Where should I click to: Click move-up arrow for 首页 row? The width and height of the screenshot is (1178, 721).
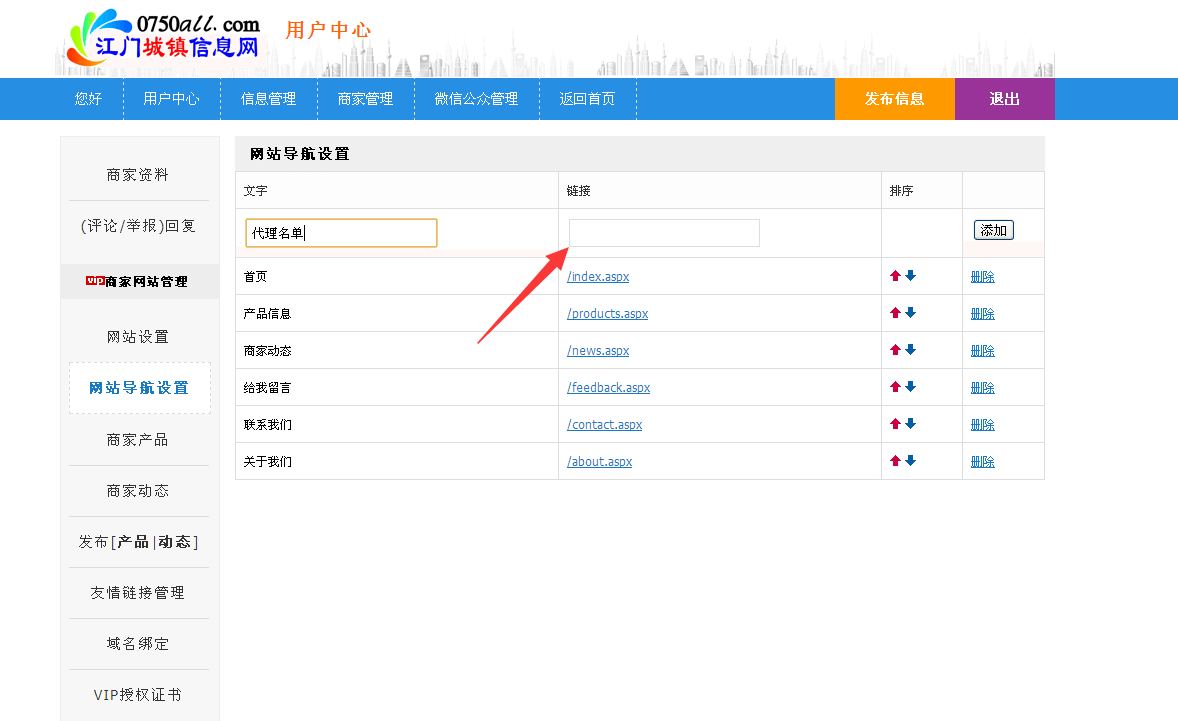896,276
